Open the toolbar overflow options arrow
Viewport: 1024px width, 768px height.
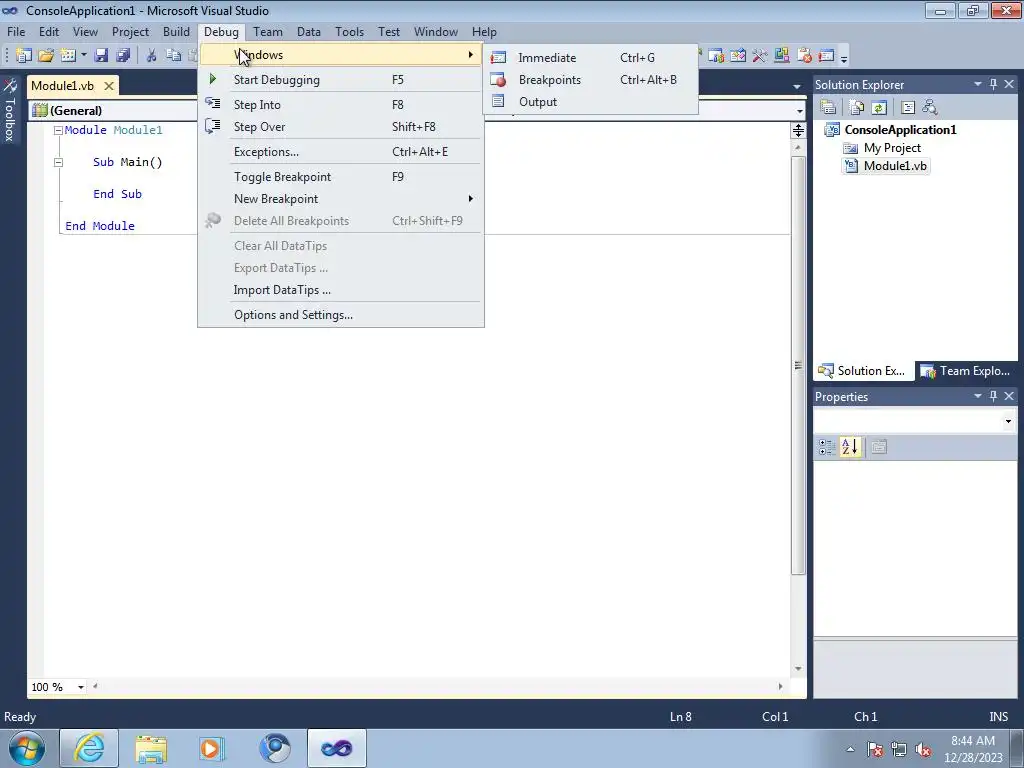pos(844,57)
